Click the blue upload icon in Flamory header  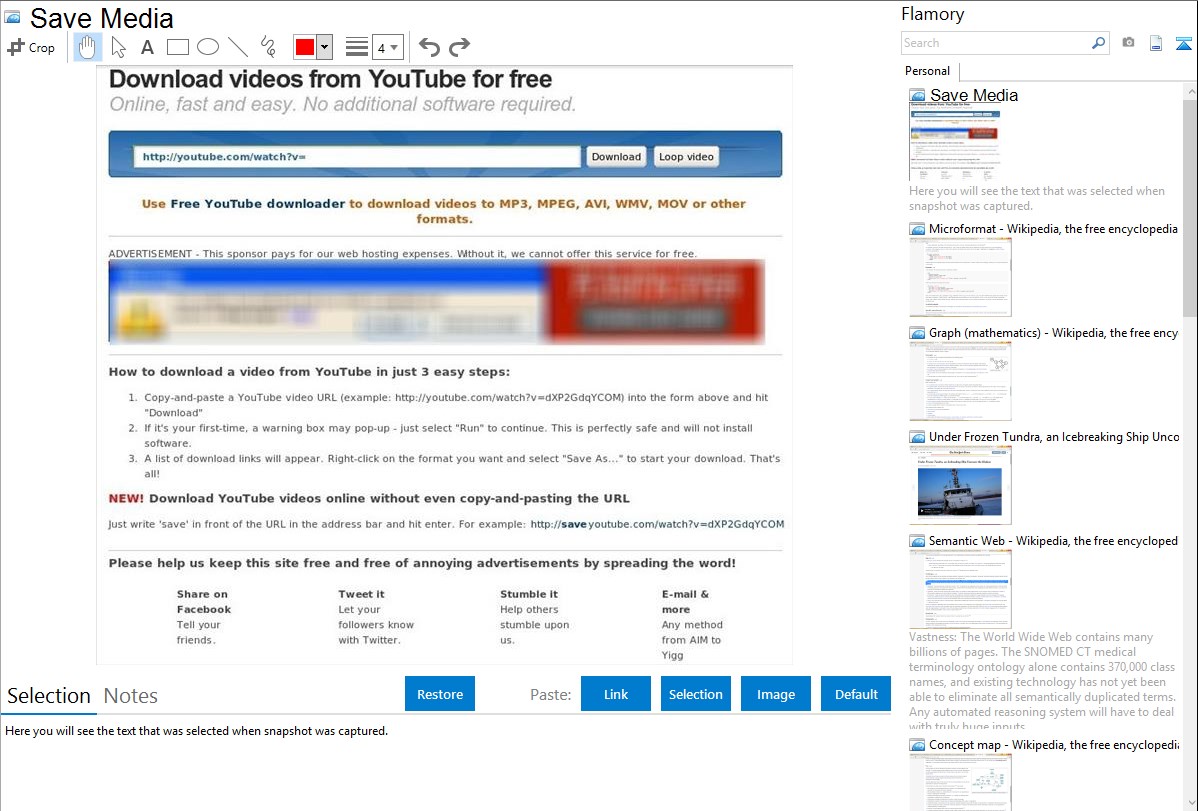point(1183,43)
